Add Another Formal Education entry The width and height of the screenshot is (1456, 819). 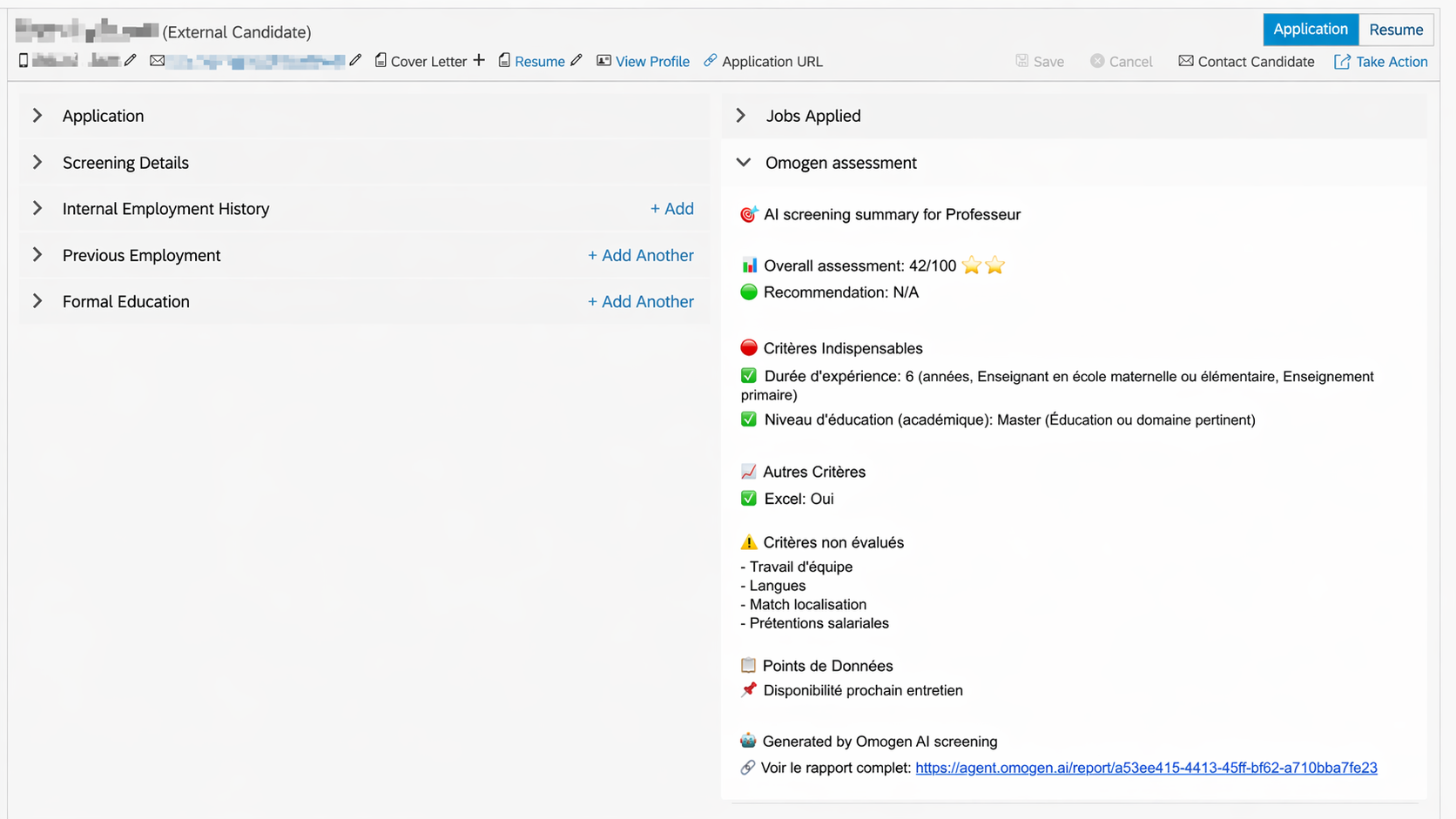point(641,301)
